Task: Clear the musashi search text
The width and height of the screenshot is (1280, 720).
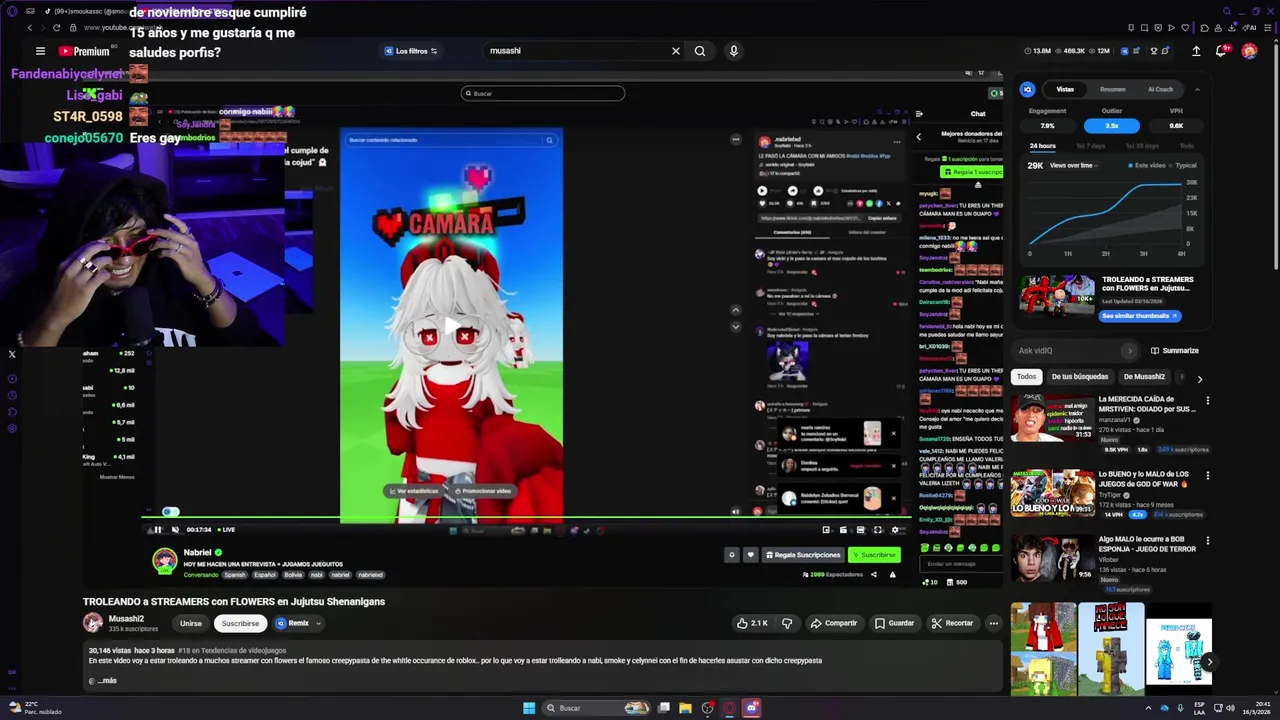Action: pos(675,51)
